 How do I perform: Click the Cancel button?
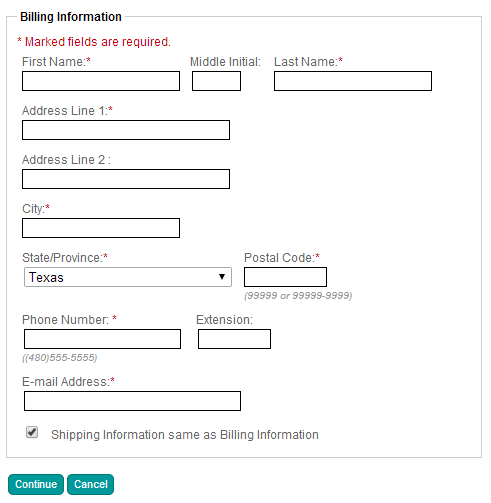click(91, 484)
